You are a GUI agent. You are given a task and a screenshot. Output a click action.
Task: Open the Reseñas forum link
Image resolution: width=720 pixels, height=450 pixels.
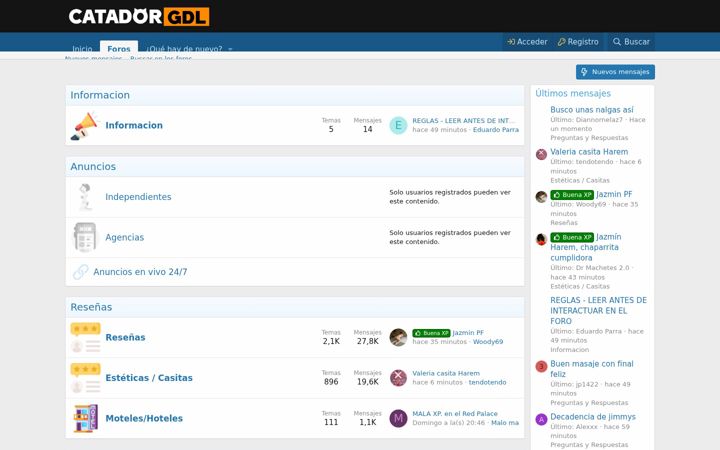(125, 338)
